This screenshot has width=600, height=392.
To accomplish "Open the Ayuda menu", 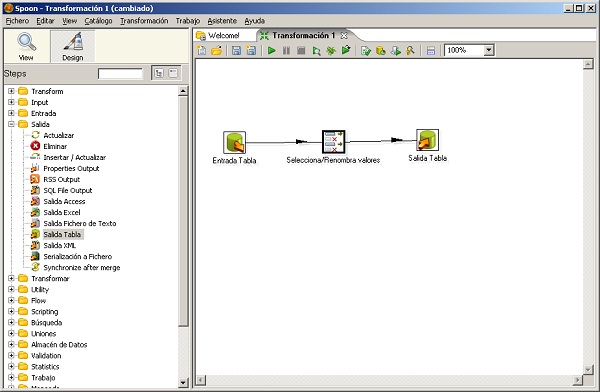I will point(254,21).
